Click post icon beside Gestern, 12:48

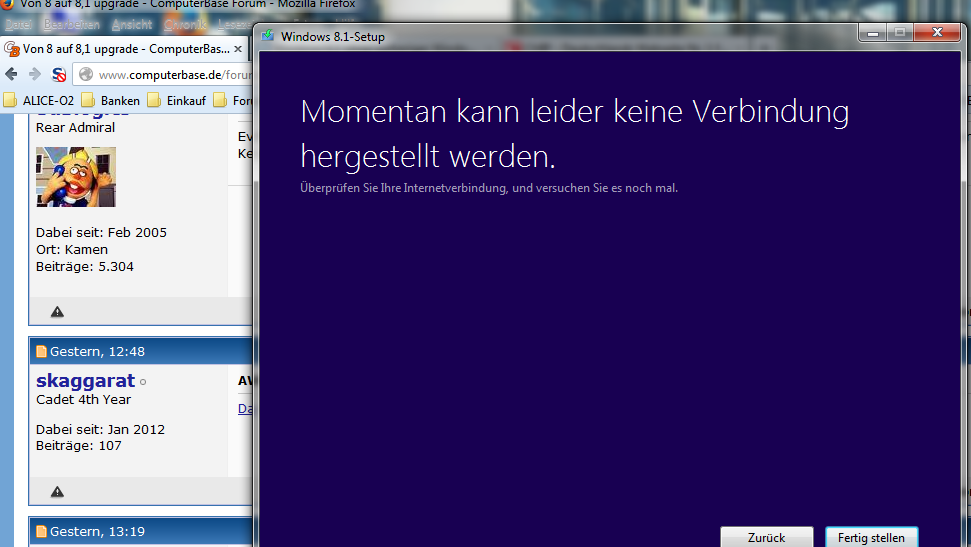41,351
